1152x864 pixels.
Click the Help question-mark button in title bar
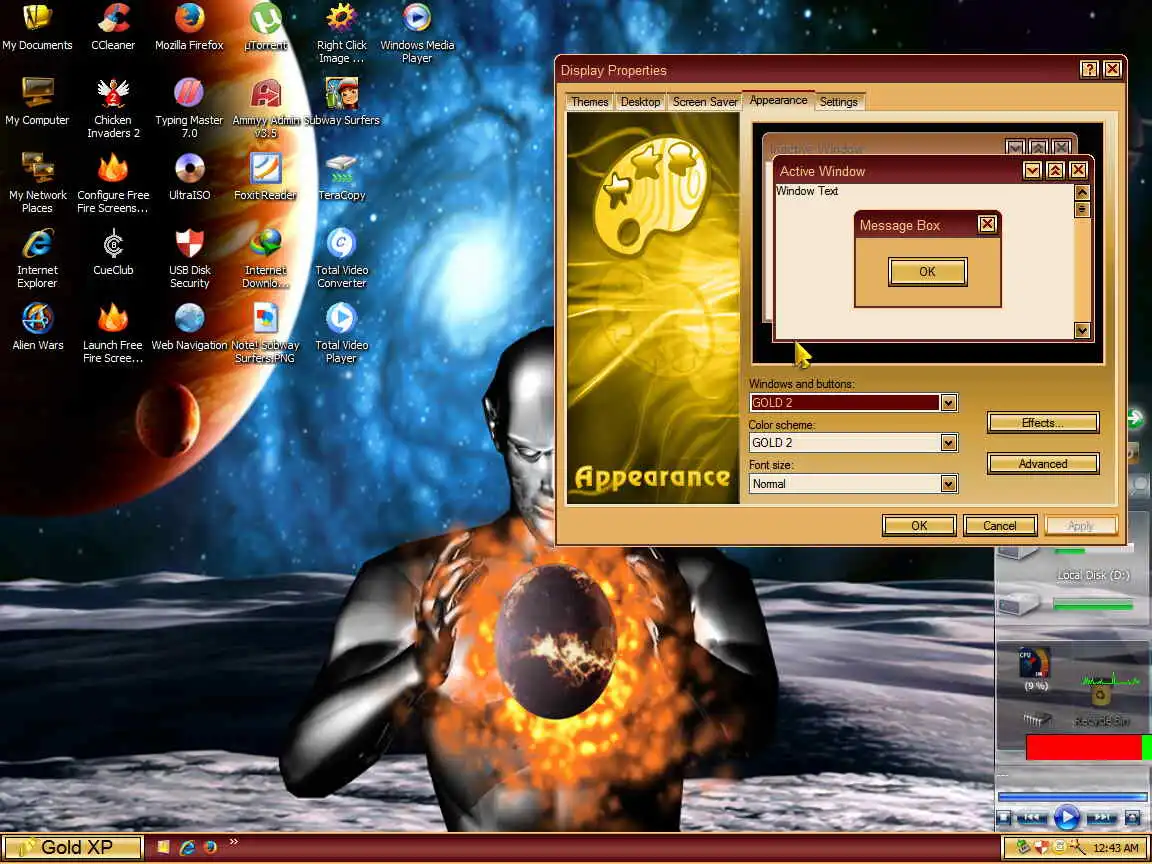[1089, 70]
